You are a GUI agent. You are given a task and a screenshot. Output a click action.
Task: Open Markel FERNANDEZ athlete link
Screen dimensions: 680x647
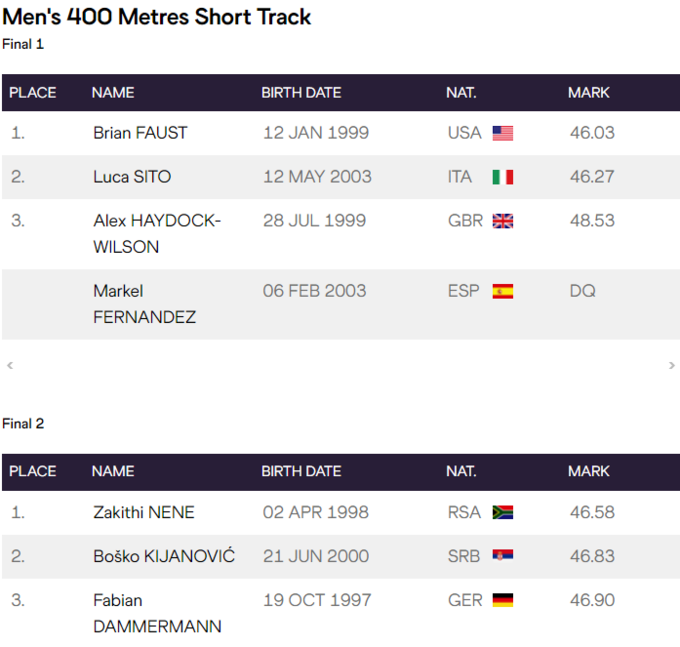click(144, 304)
